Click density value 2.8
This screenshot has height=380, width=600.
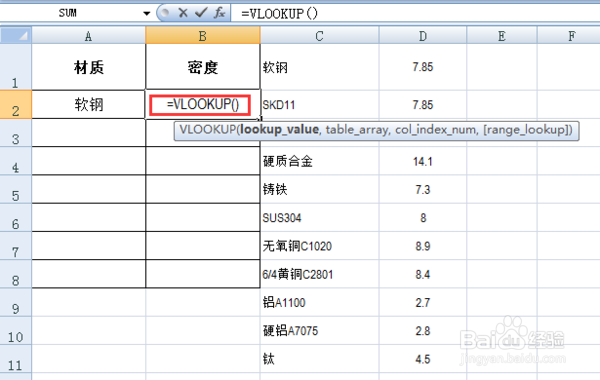[x=423, y=331]
